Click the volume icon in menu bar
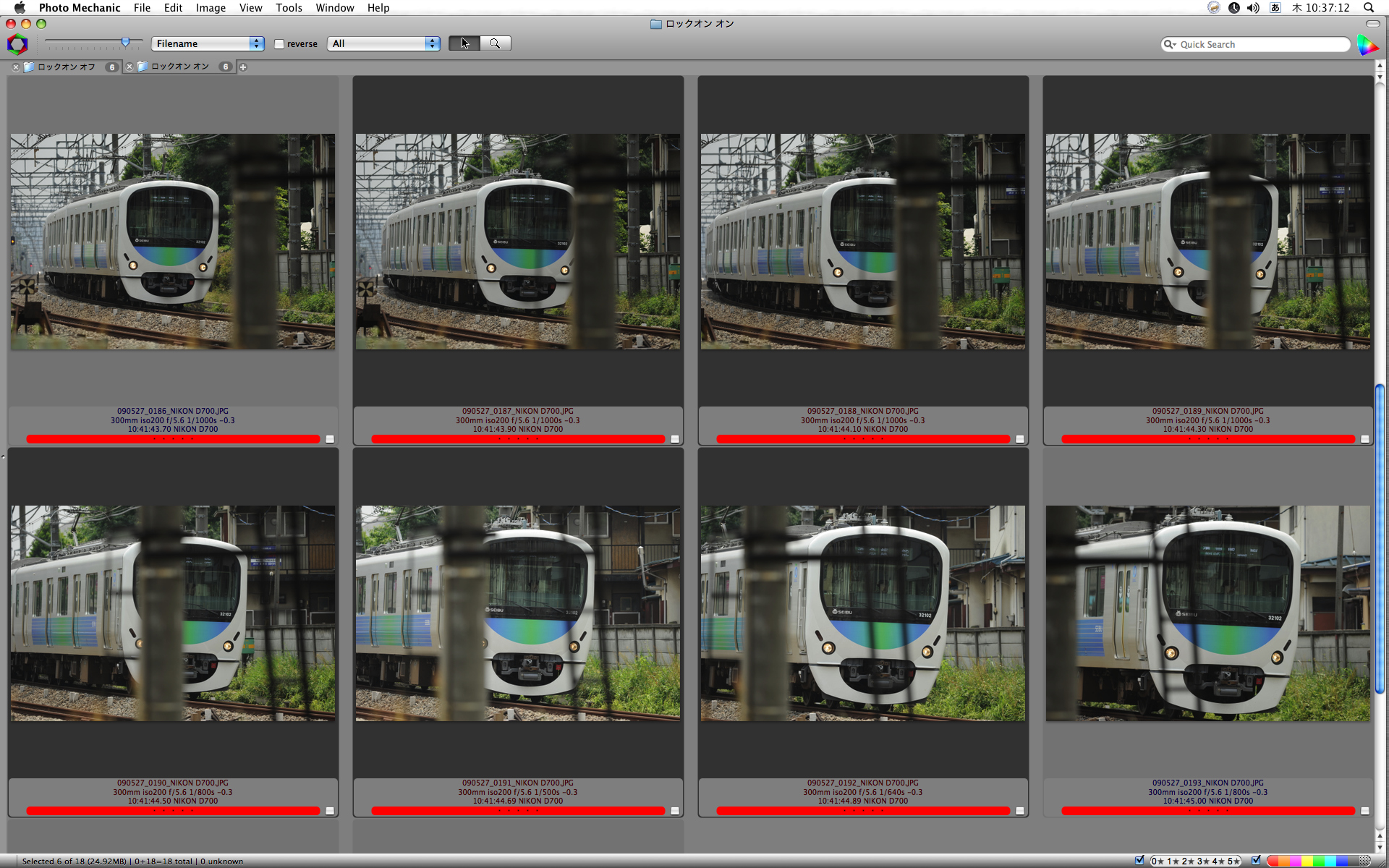The height and width of the screenshot is (868, 1389). click(x=1253, y=7)
